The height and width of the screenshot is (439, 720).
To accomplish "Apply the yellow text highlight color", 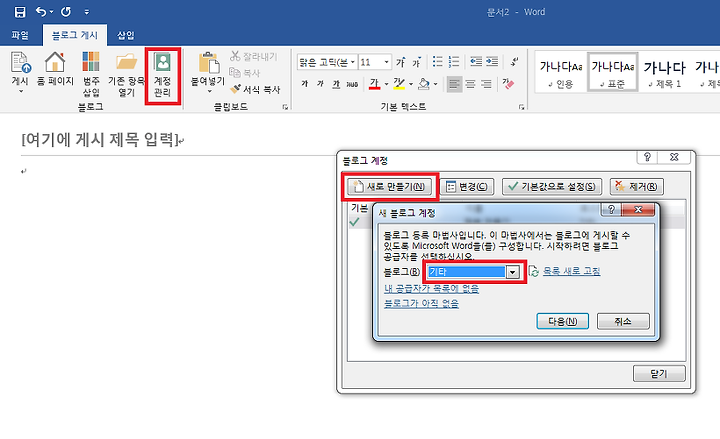I will [x=399, y=84].
